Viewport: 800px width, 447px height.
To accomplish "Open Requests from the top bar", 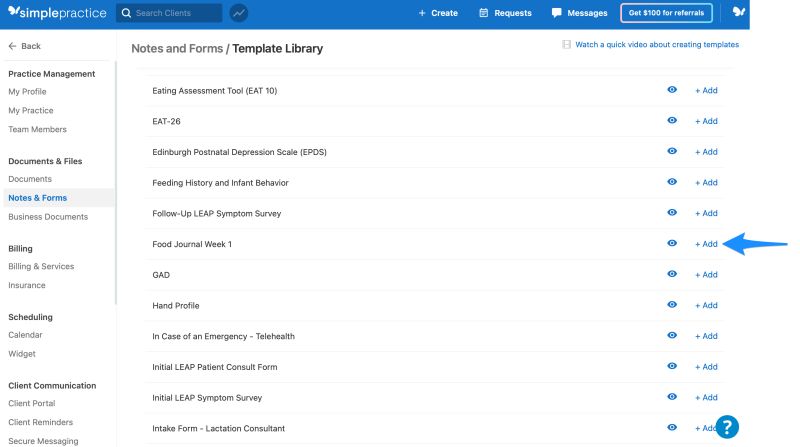I will (505, 13).
